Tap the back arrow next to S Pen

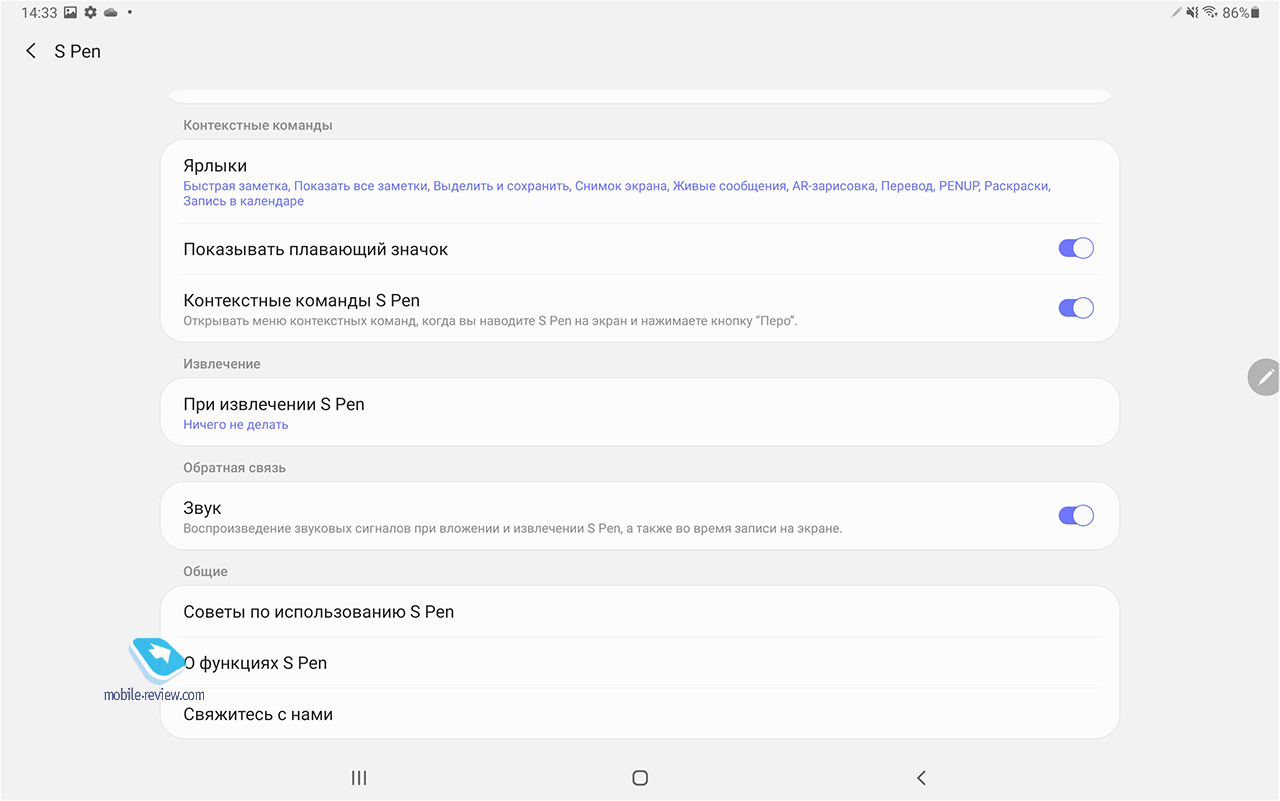[31, 51]
